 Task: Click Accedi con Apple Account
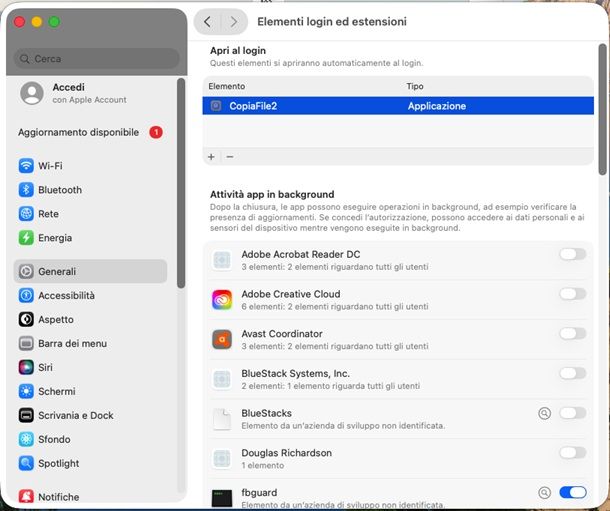pyautogui.click(x=89, y=93)
